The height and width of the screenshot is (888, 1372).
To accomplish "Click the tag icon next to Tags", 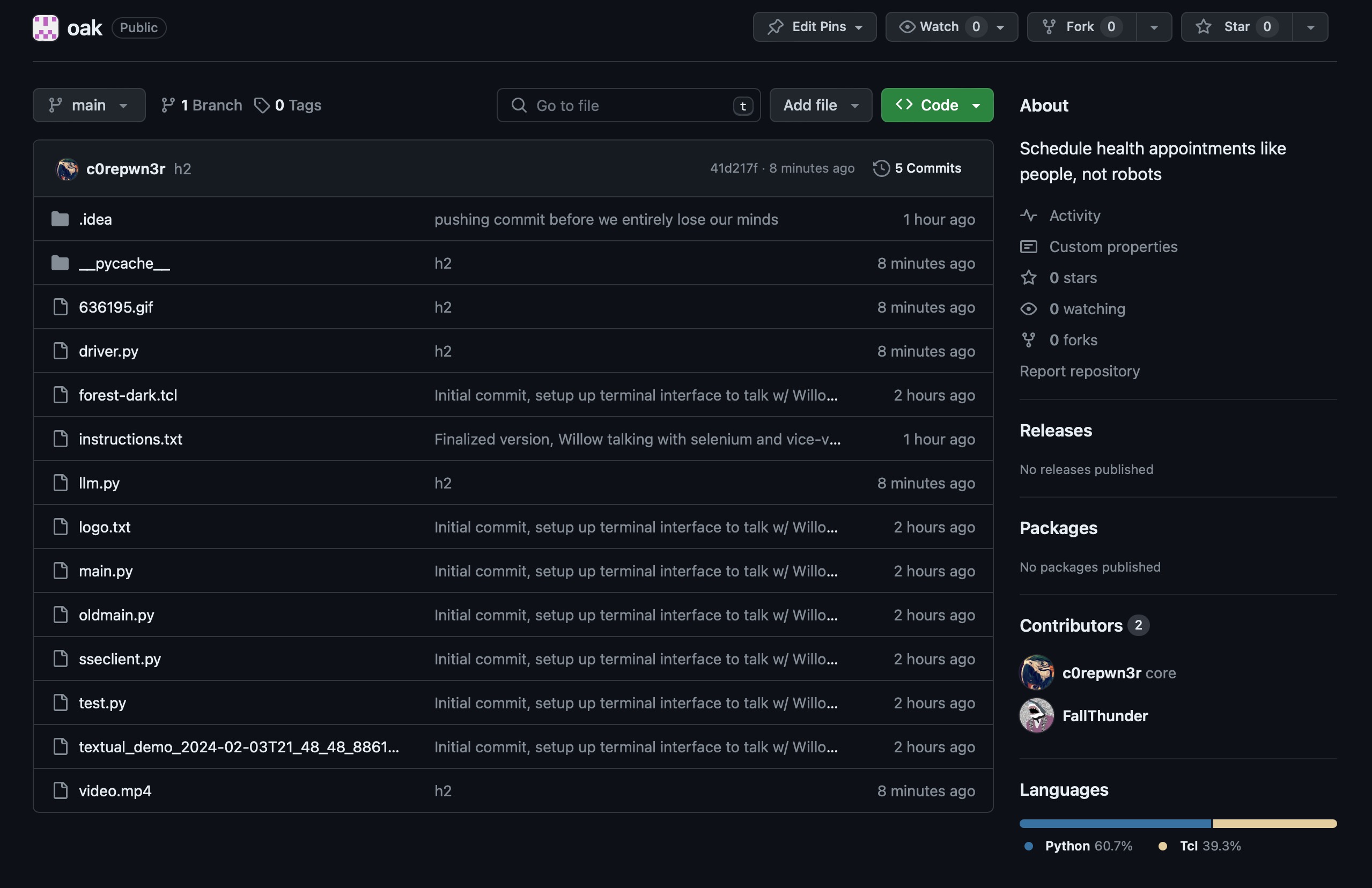I will click(x=262, y=106).
